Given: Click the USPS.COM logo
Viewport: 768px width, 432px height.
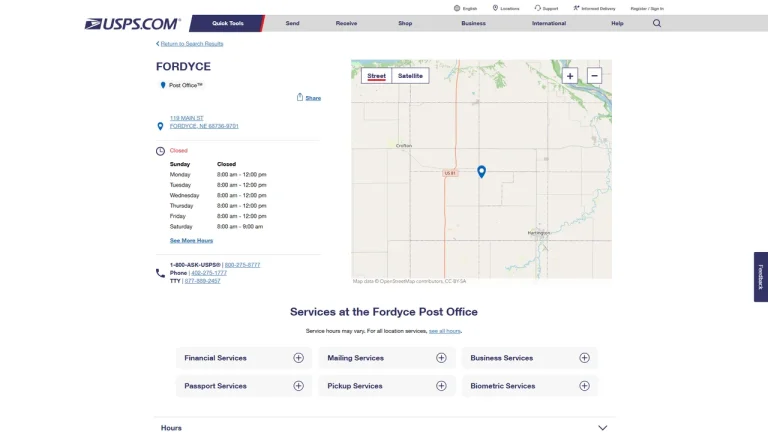Looking at the screenshot, I should tap(133, 24).
